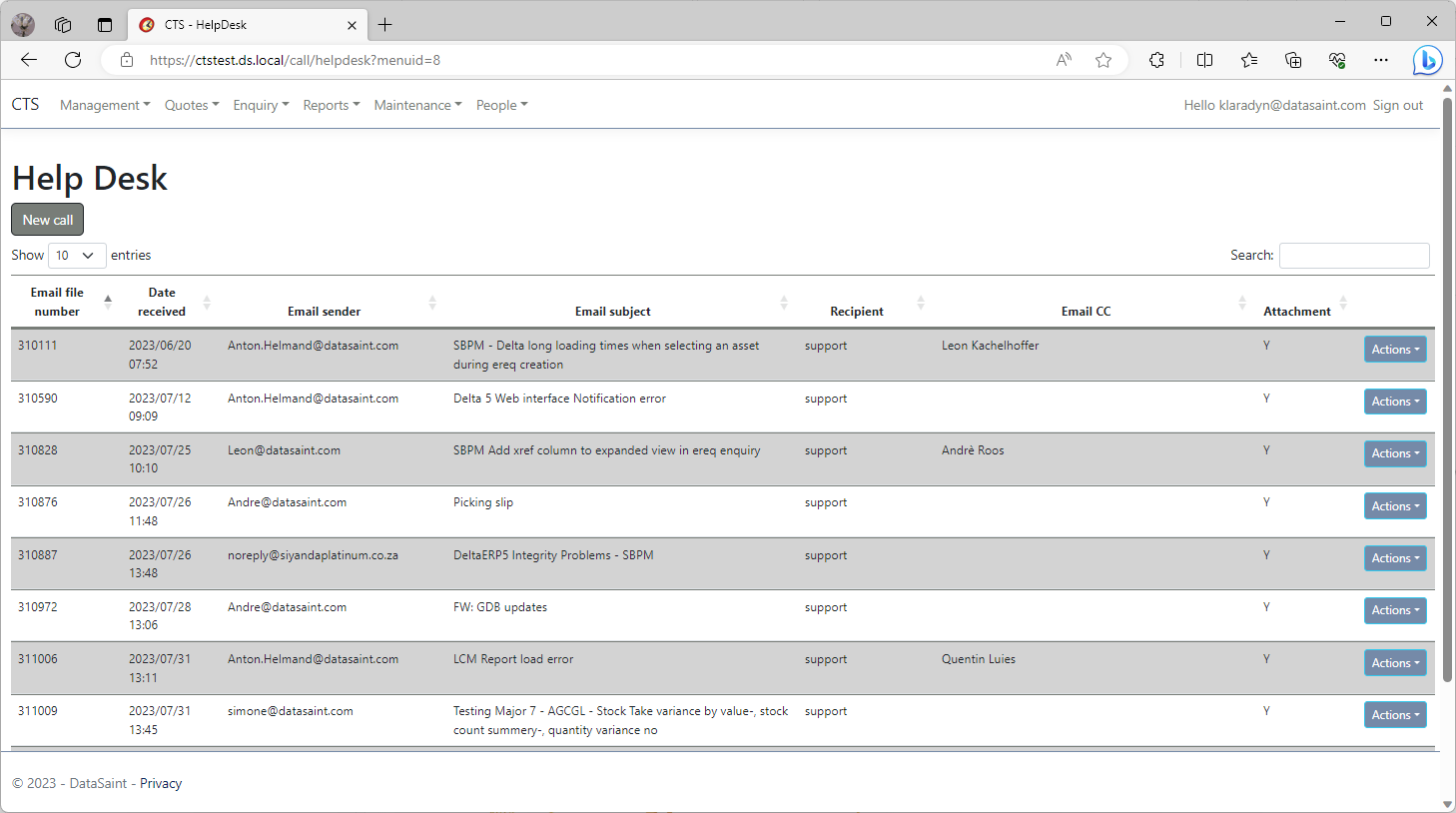Open browser Extensions puzzle icon
Viewport: 1456px width, 813px height.
1156,60
